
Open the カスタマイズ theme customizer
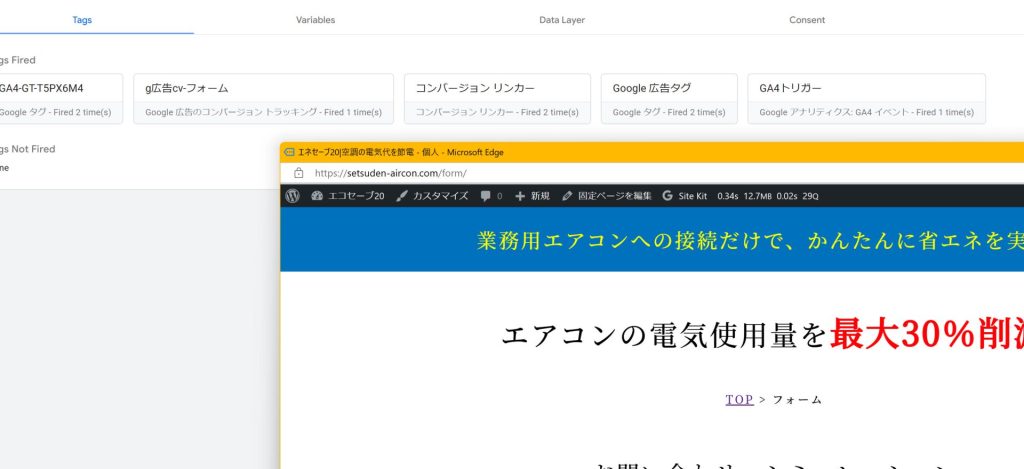(x=431, y=196)
